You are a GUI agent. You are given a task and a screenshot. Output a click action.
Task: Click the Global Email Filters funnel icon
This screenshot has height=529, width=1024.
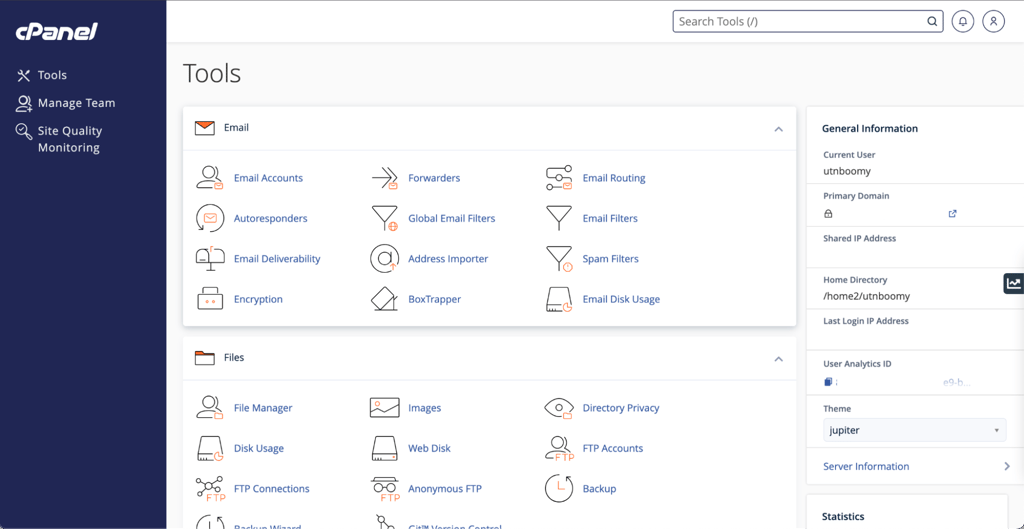point(385,218)
